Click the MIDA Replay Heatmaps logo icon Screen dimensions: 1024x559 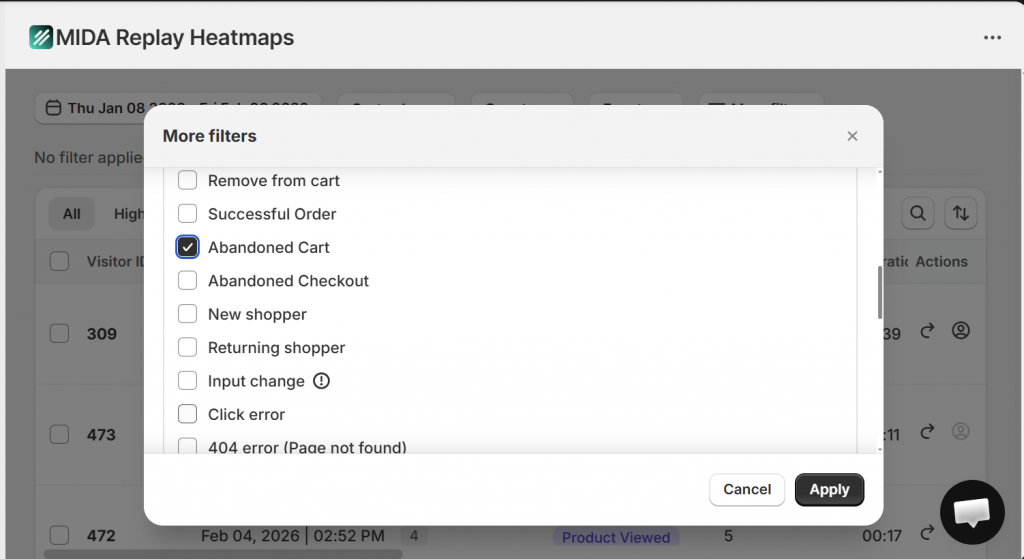click(x=40, y=38)
